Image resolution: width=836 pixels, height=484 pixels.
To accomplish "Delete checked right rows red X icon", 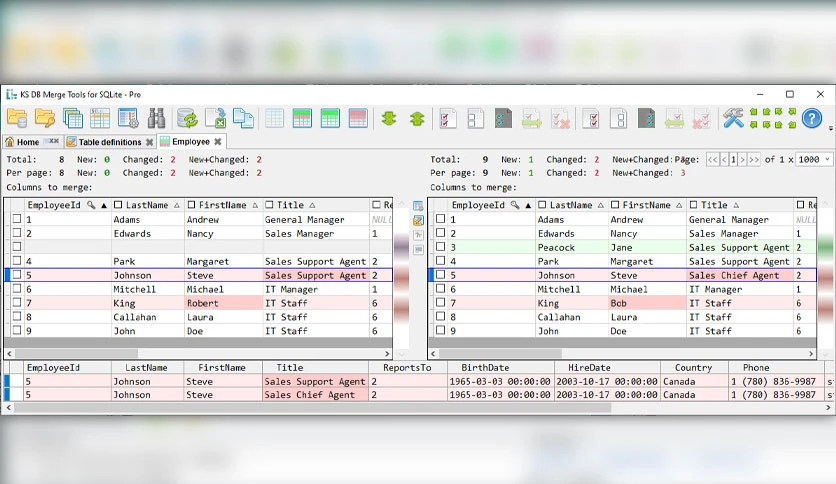I will (702, 118).
